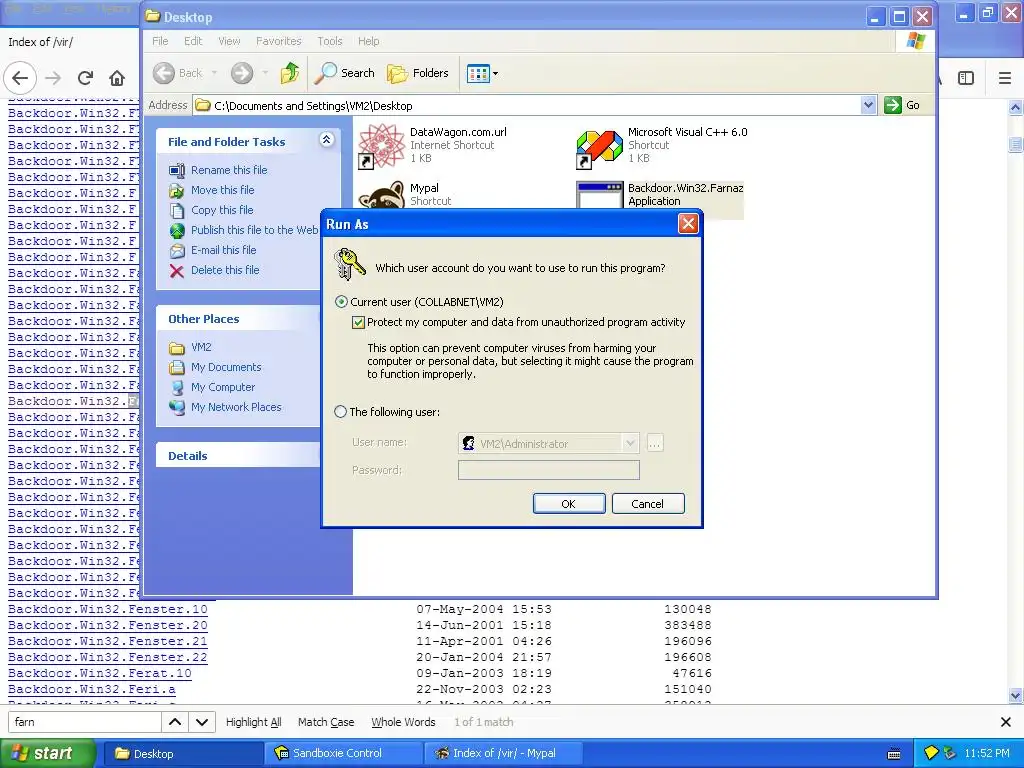Switch to Index of /vir/ - Mypal task
Screen dimensions: 1024x768
505,753
